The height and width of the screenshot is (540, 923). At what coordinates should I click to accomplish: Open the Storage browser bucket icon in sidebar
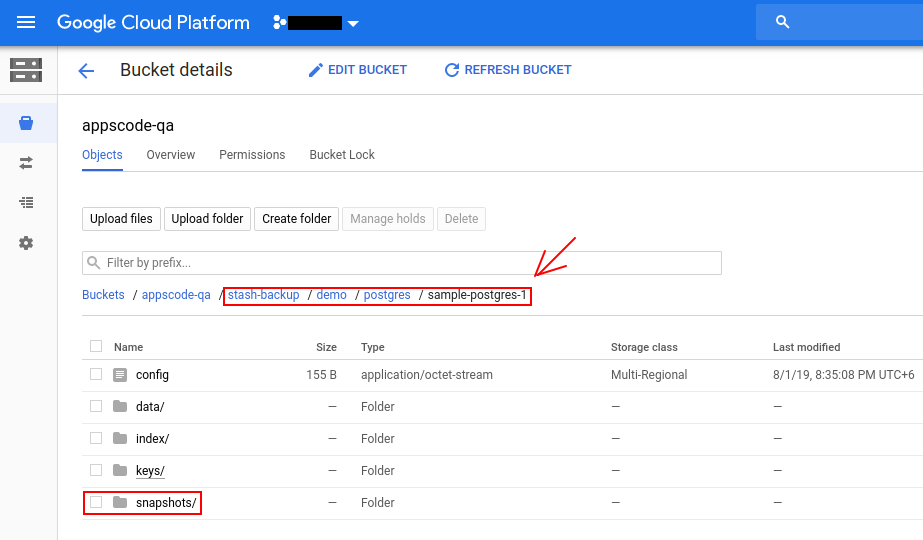point(26,123)
